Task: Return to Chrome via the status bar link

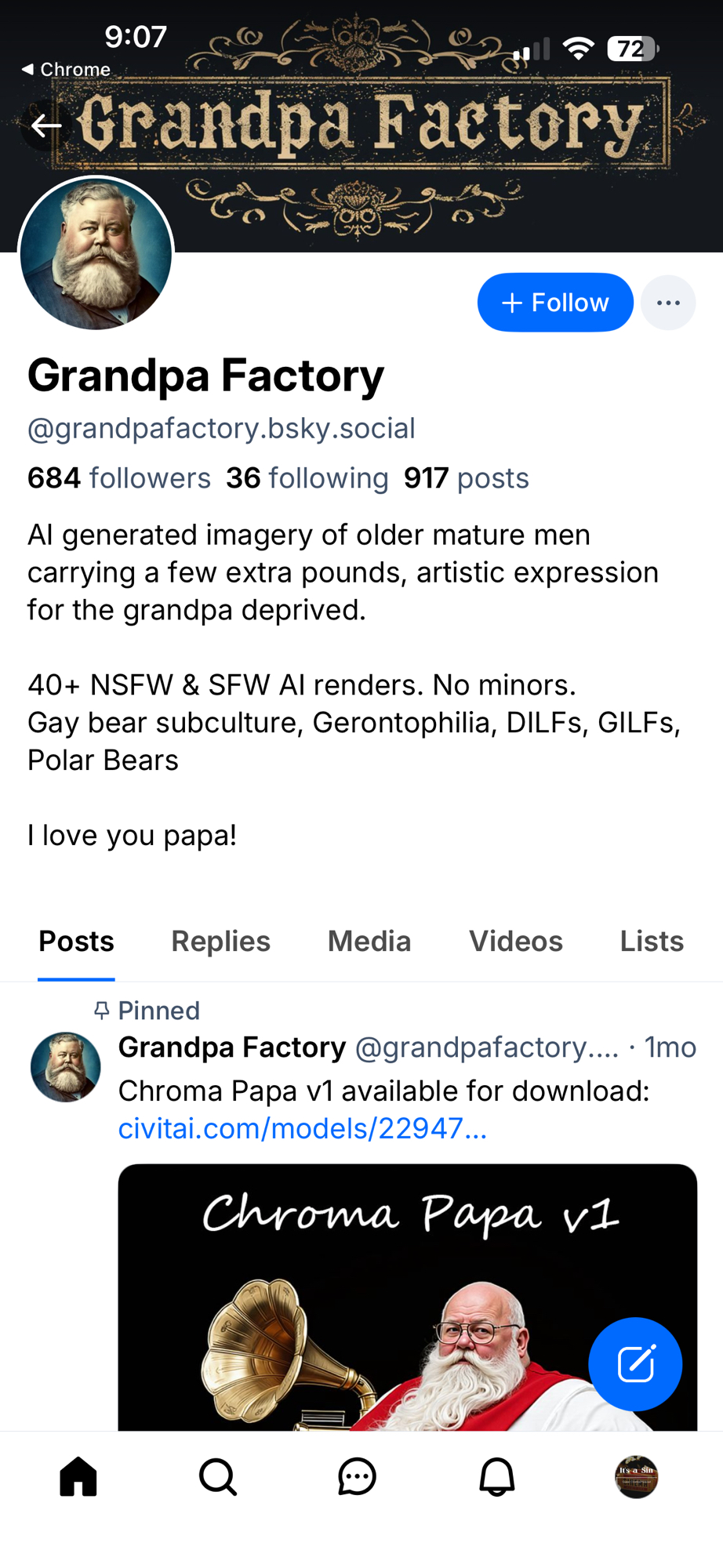Action: pos(66,70)
